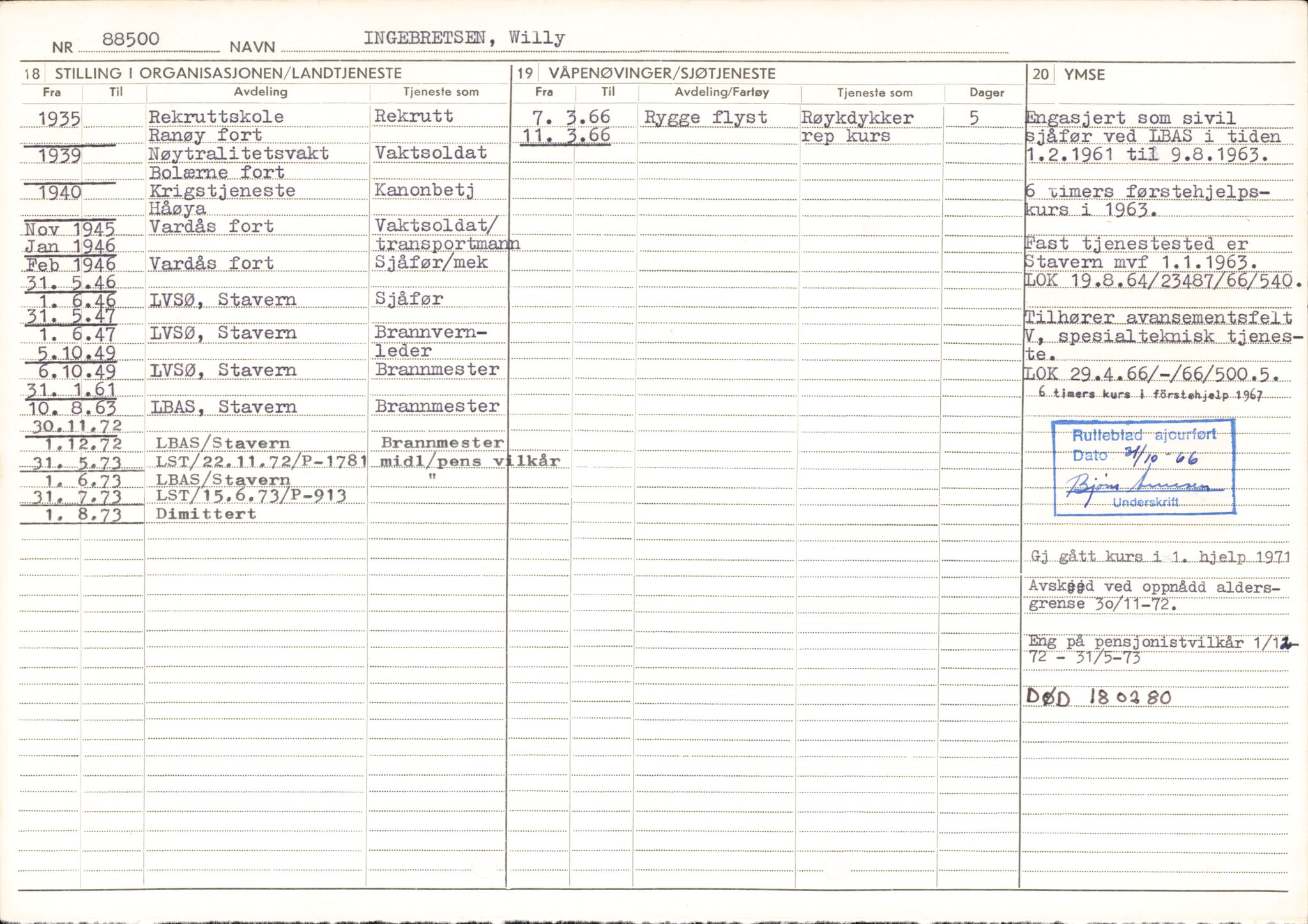The width and height of the screenshot is (1308, 924).
Task: Click Ranøy fort text
Action: click(x=205, y=135)
